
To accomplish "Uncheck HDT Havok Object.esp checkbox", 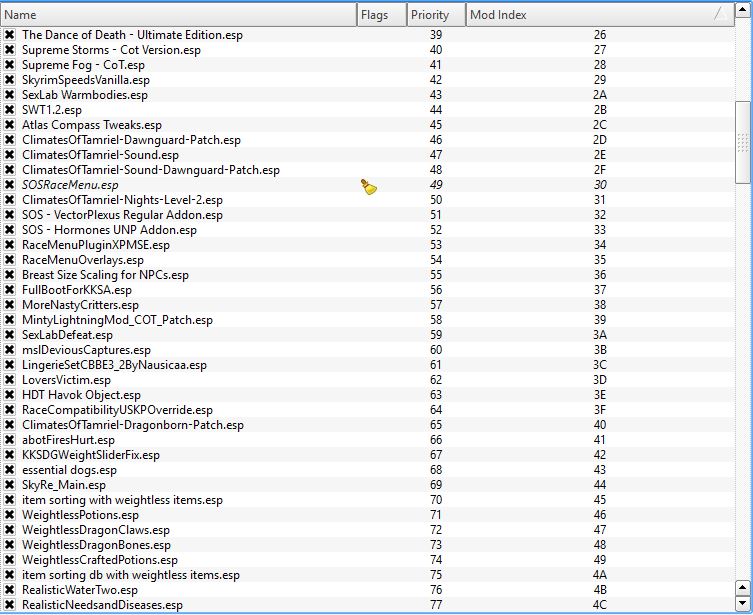I will 10,395.
